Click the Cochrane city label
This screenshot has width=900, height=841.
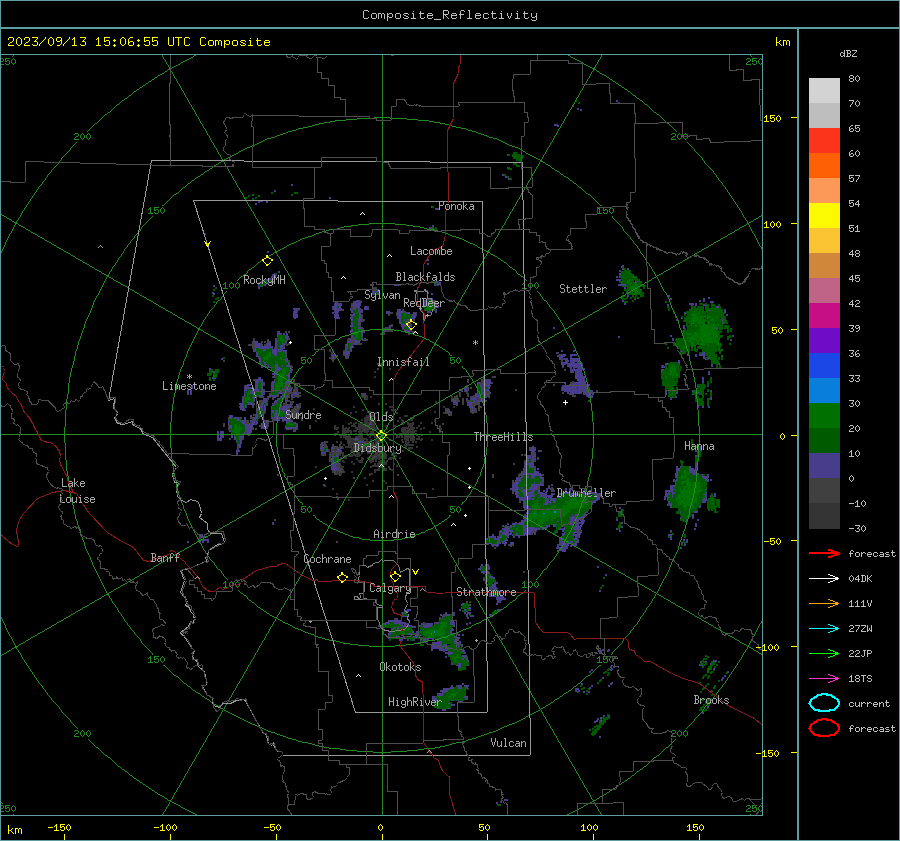pyautogui.click(x=327, y=559)
